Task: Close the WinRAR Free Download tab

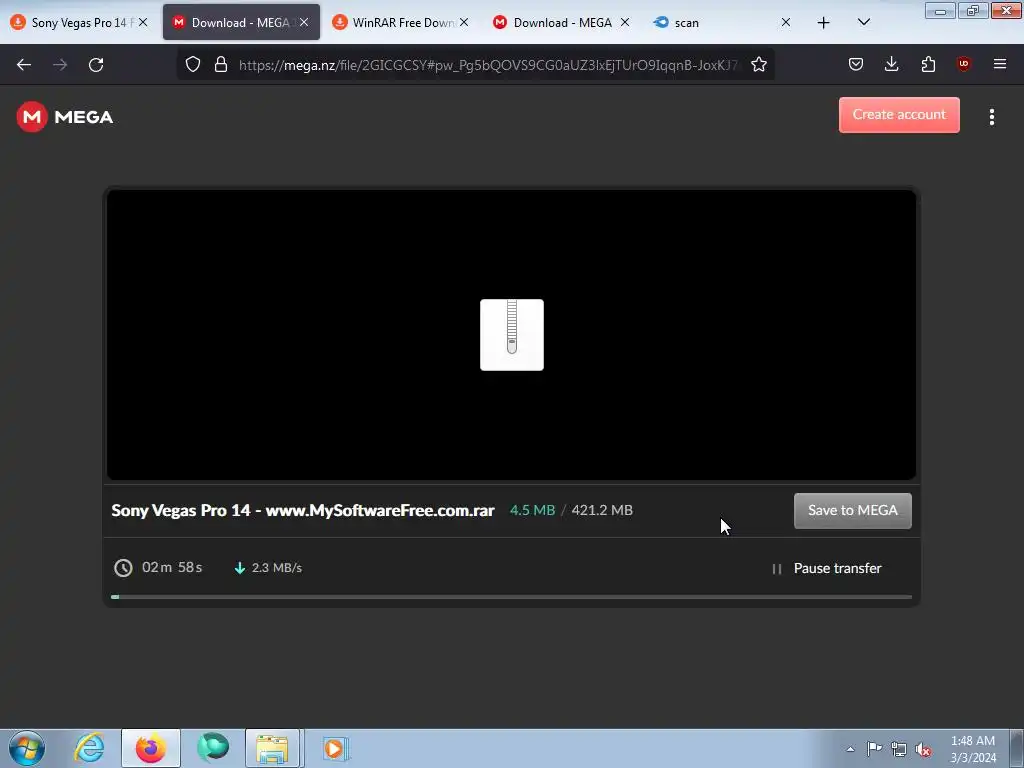Action: pos(464,22)
